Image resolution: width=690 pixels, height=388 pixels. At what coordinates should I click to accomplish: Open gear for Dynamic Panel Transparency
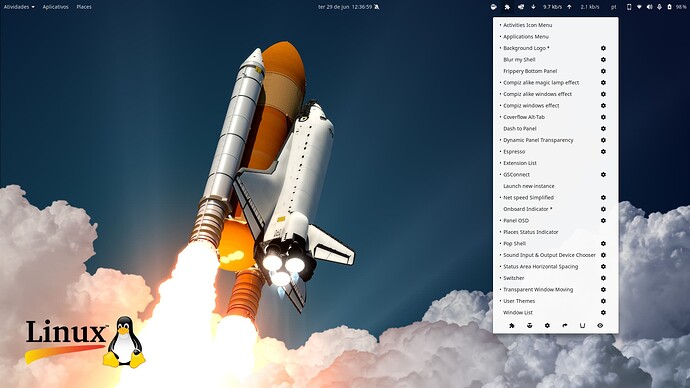[x=603, y=140]
